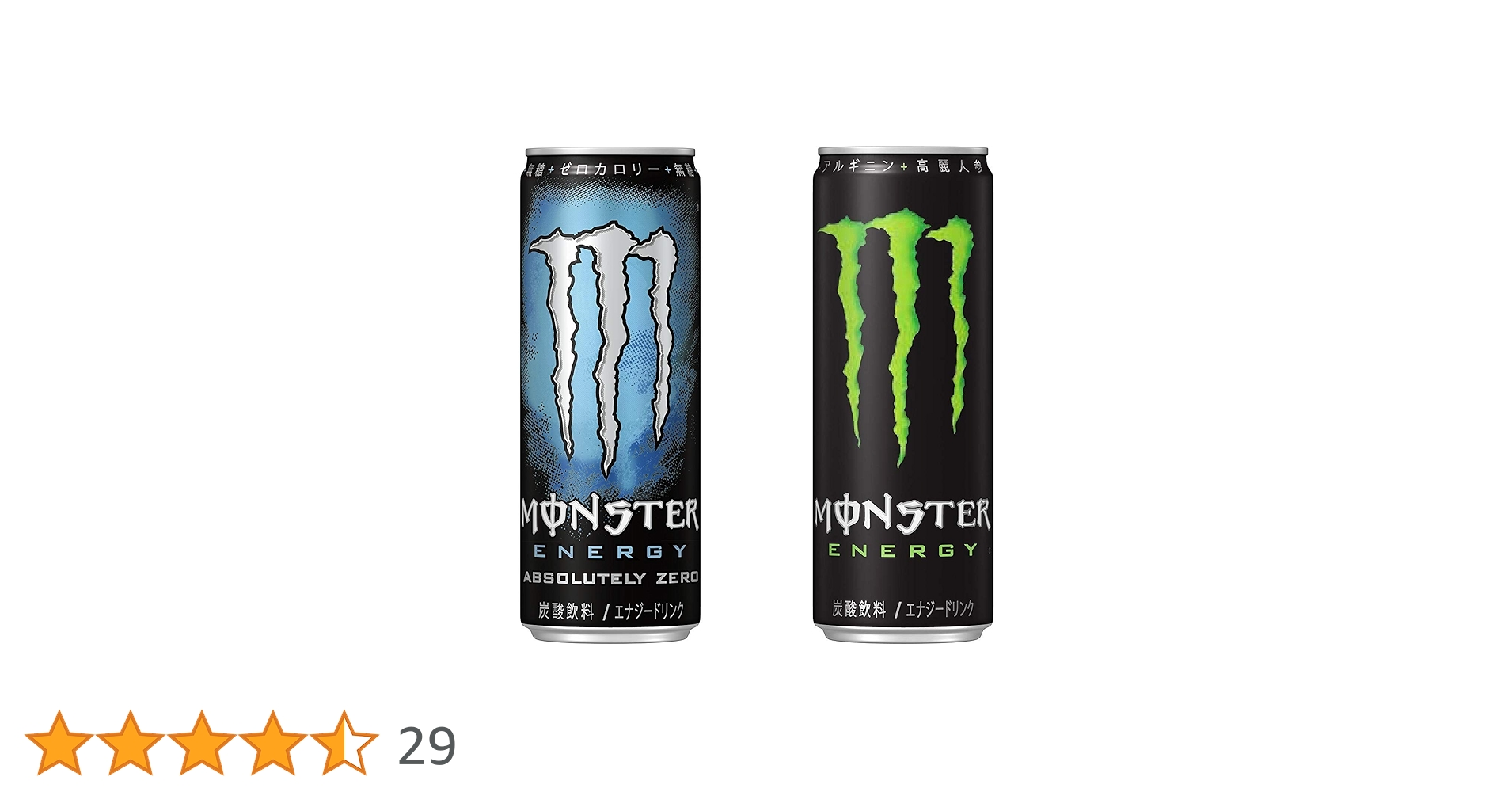This screenshot has width=1512, height=792.
Task: Select the green Monster Energy can image
Action: coord(903,394)
